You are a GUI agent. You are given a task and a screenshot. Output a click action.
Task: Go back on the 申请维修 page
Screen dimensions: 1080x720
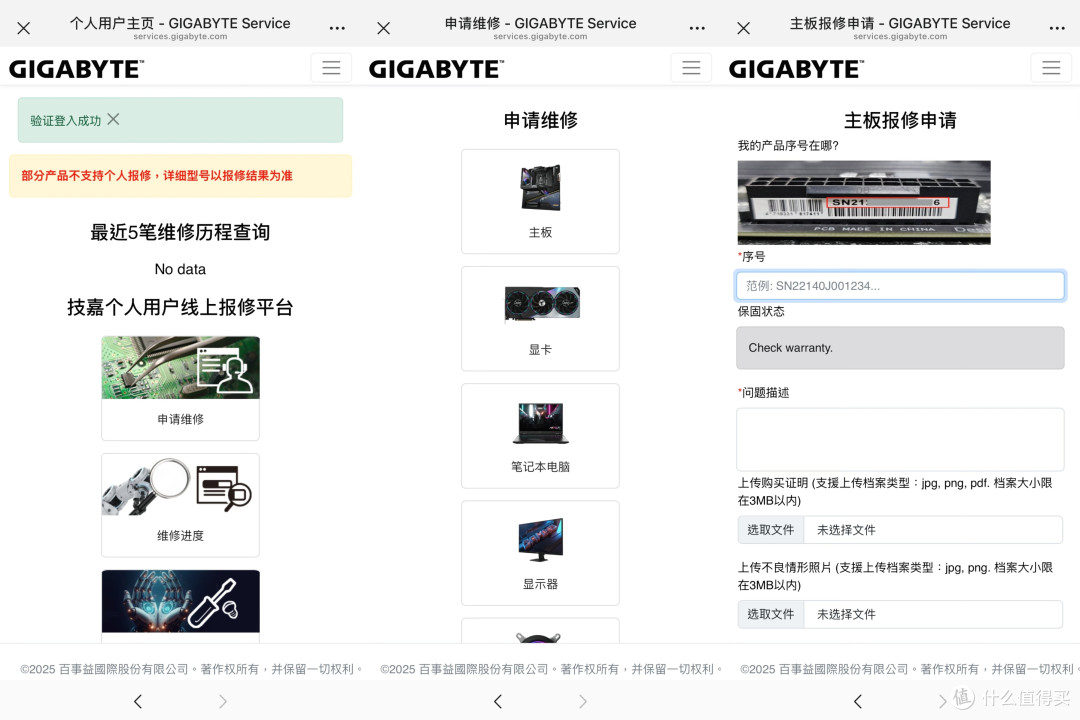498,701
